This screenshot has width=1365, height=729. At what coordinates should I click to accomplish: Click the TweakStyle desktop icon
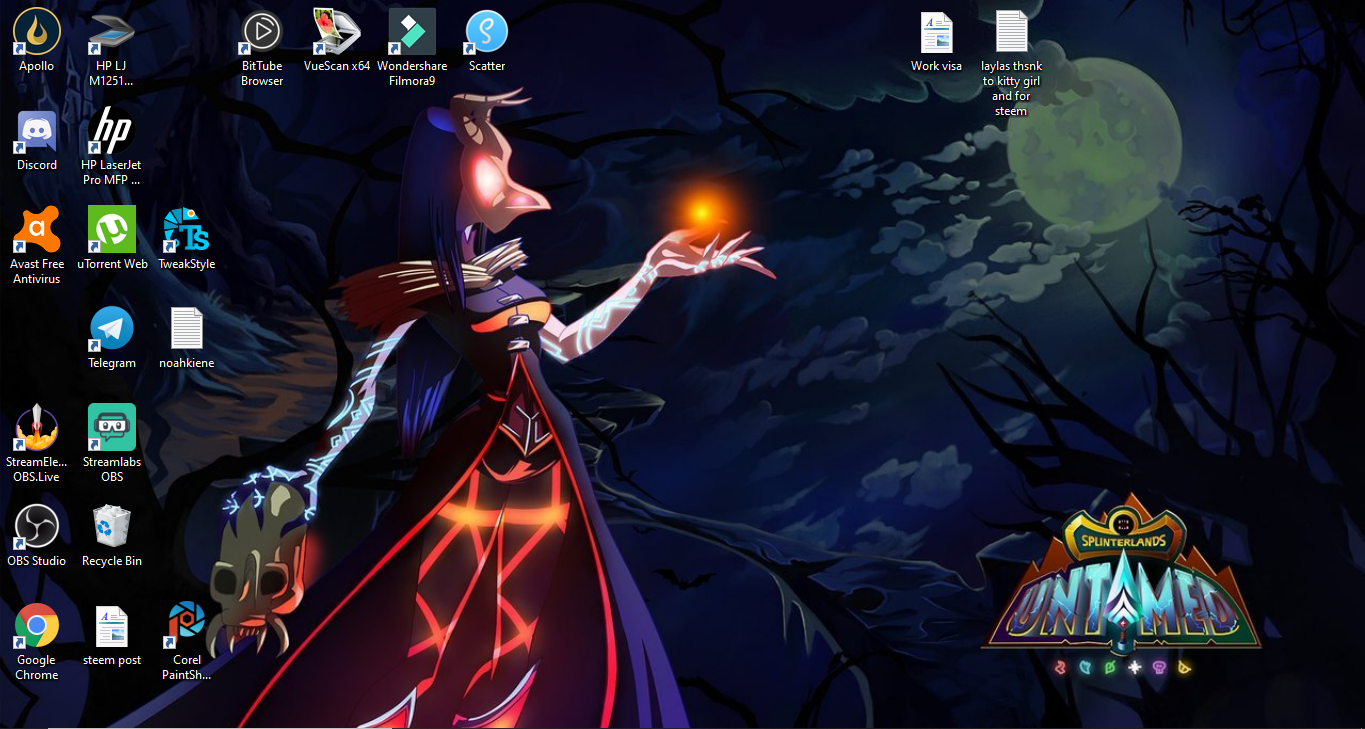(187, 229)
